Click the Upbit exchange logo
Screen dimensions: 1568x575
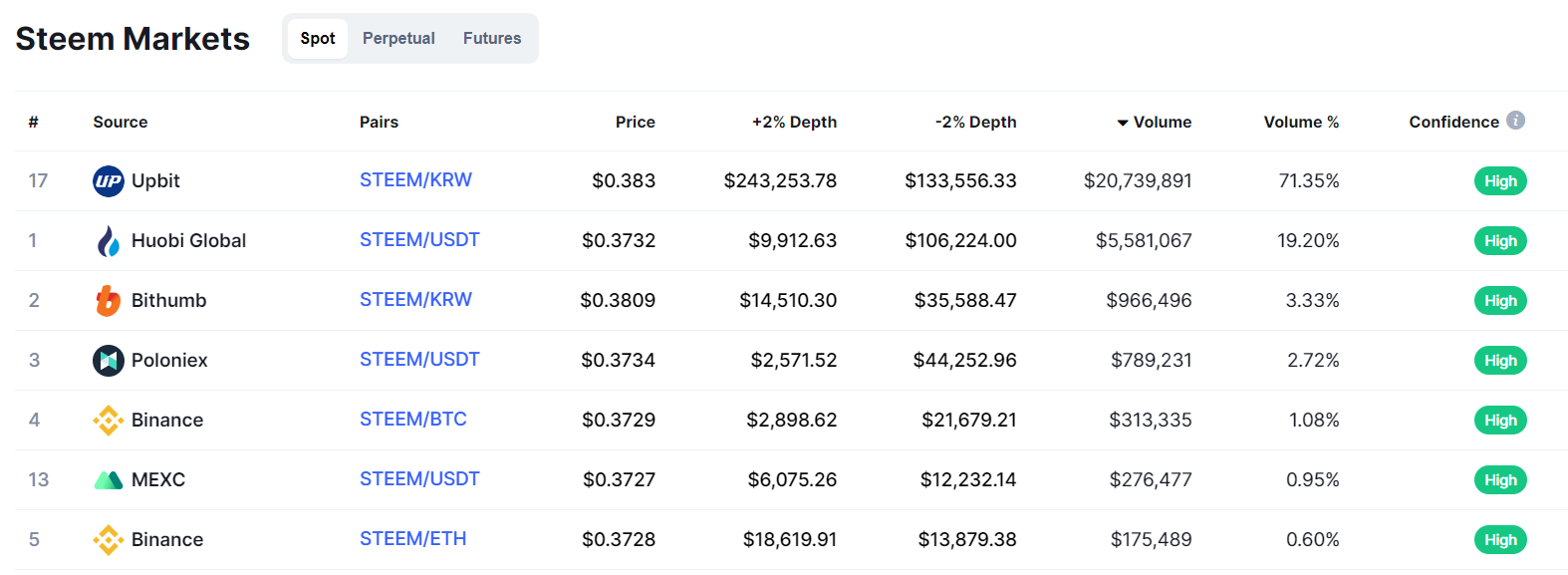click(x=109, y=181)
